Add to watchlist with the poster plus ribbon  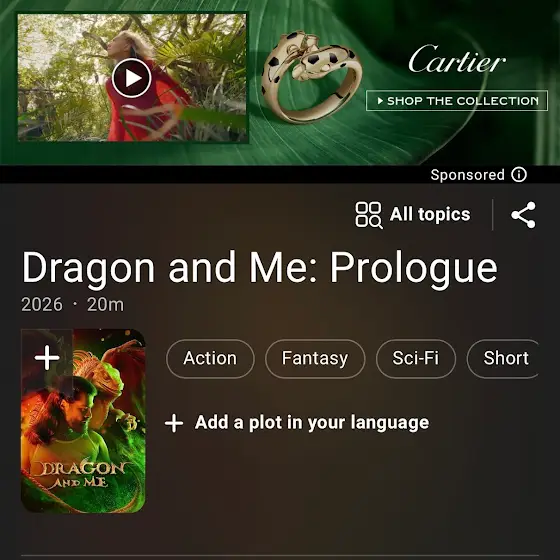coord(47,358)
